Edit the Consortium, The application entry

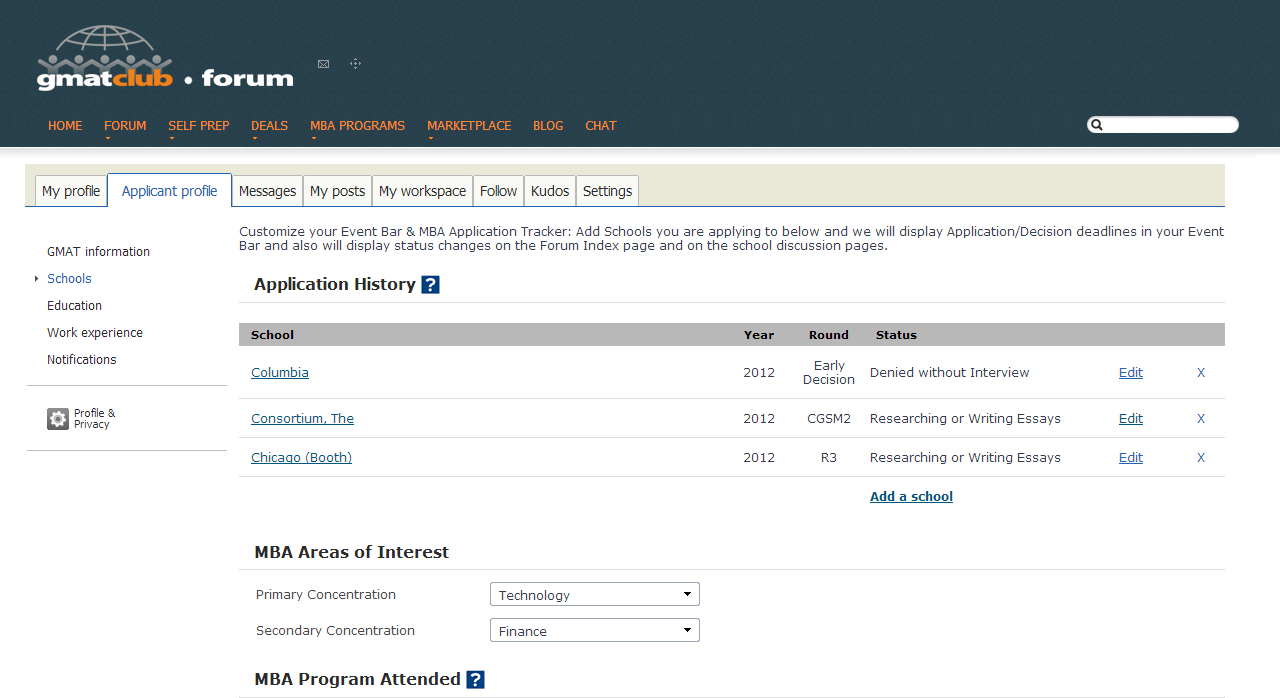1130,419
